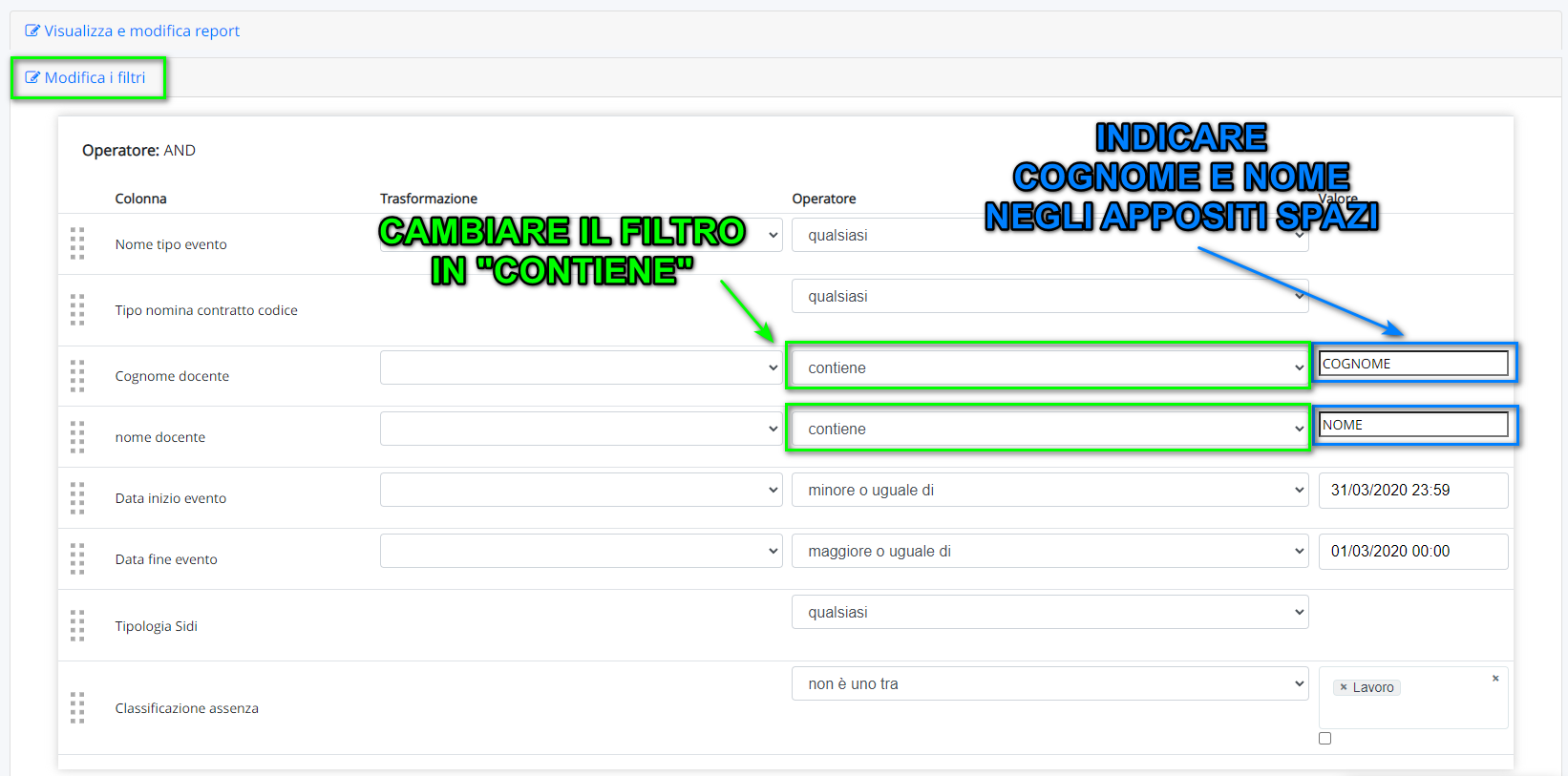Grab drag handle for Nome tipo evento row
This screenshot has width=1568, height=776.
(x=77, y=243)
